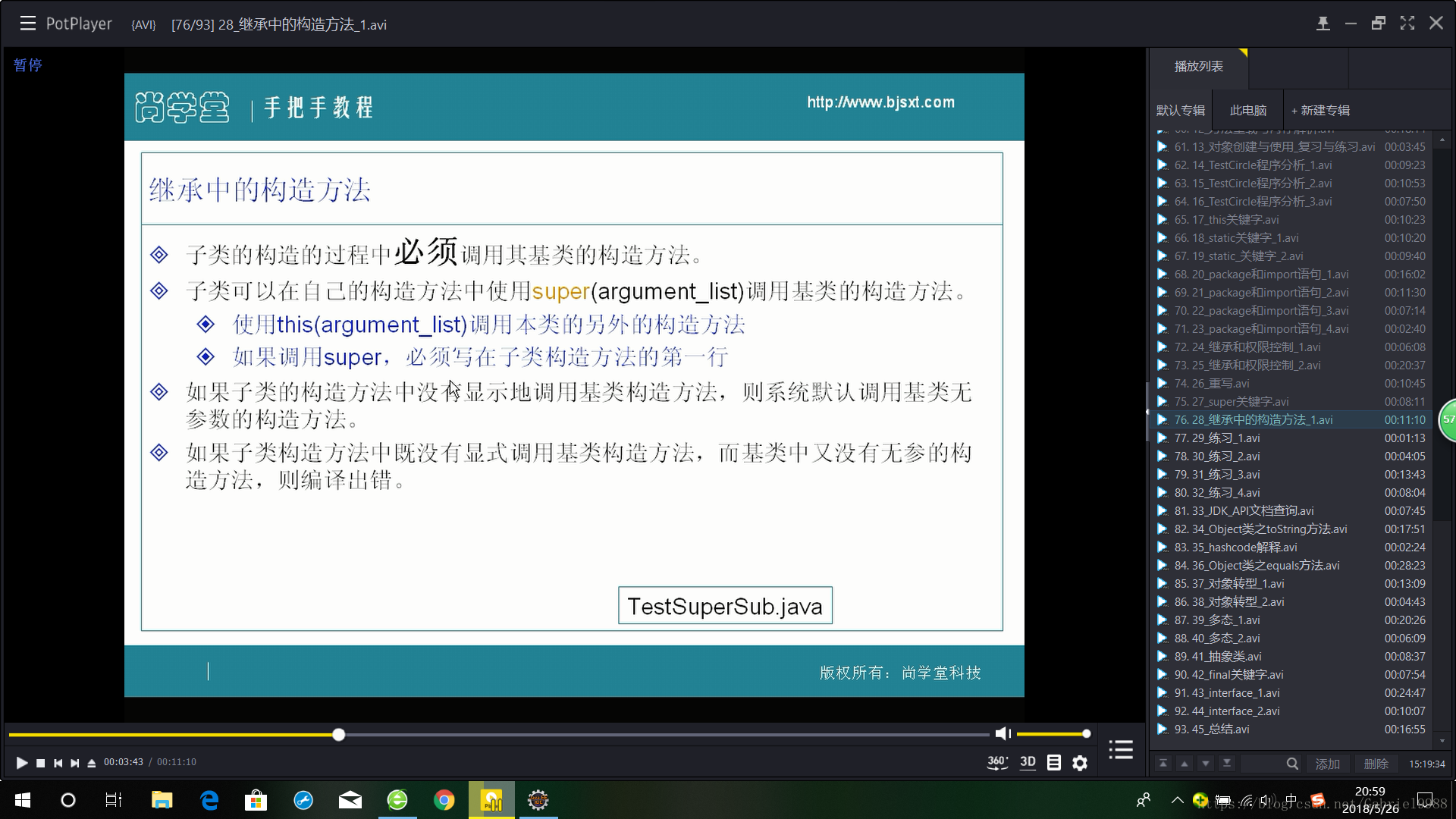1456x819 pixels.
Task: Open Task View on the taskbar
Action: click(114, 801)
